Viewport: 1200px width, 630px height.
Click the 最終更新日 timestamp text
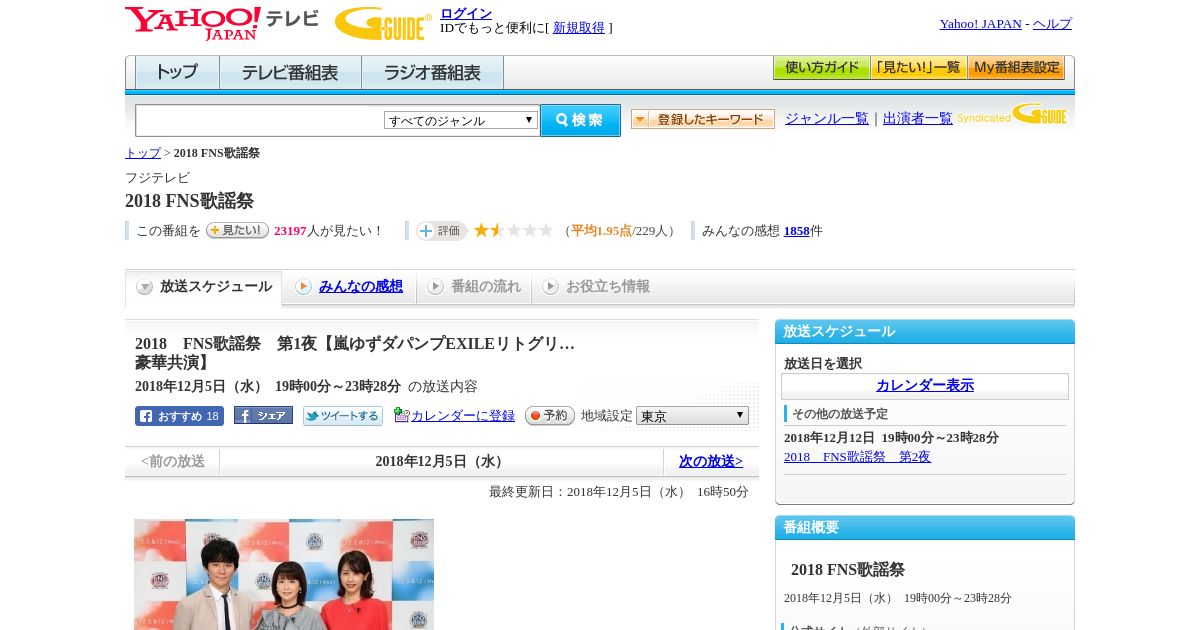tap(619, 492)
